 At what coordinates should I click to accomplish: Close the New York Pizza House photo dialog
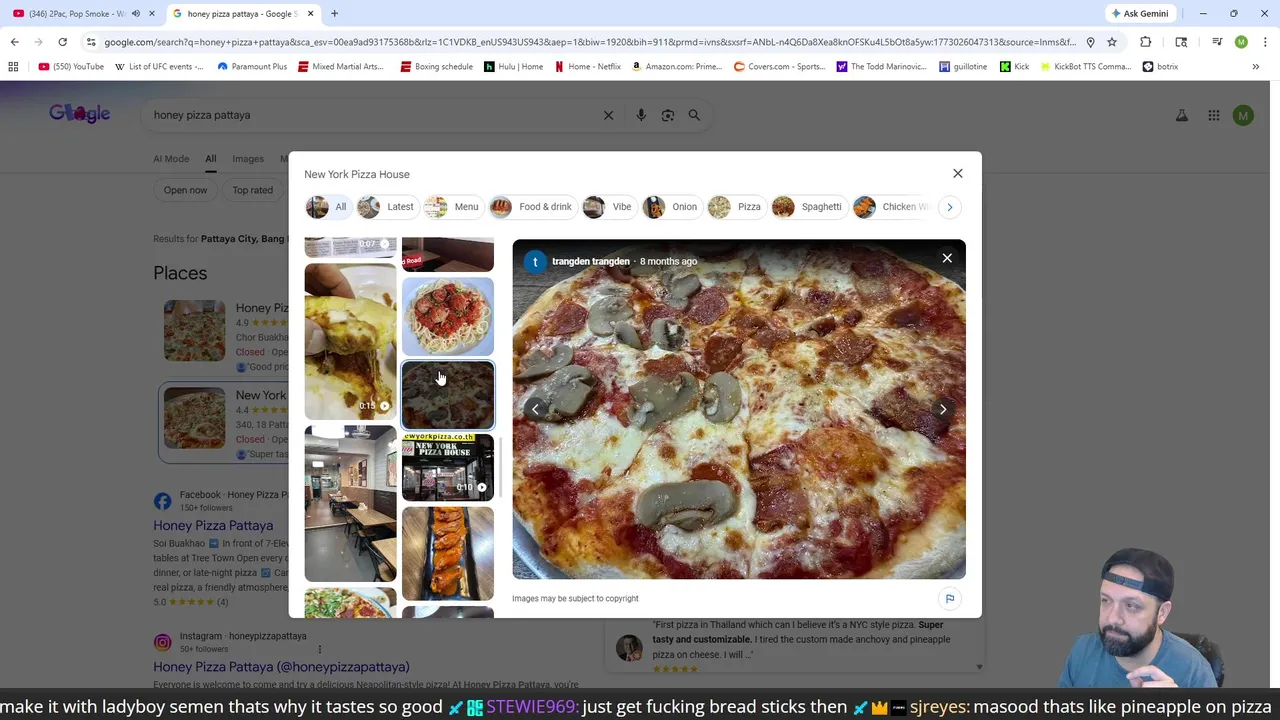[957, 174]
